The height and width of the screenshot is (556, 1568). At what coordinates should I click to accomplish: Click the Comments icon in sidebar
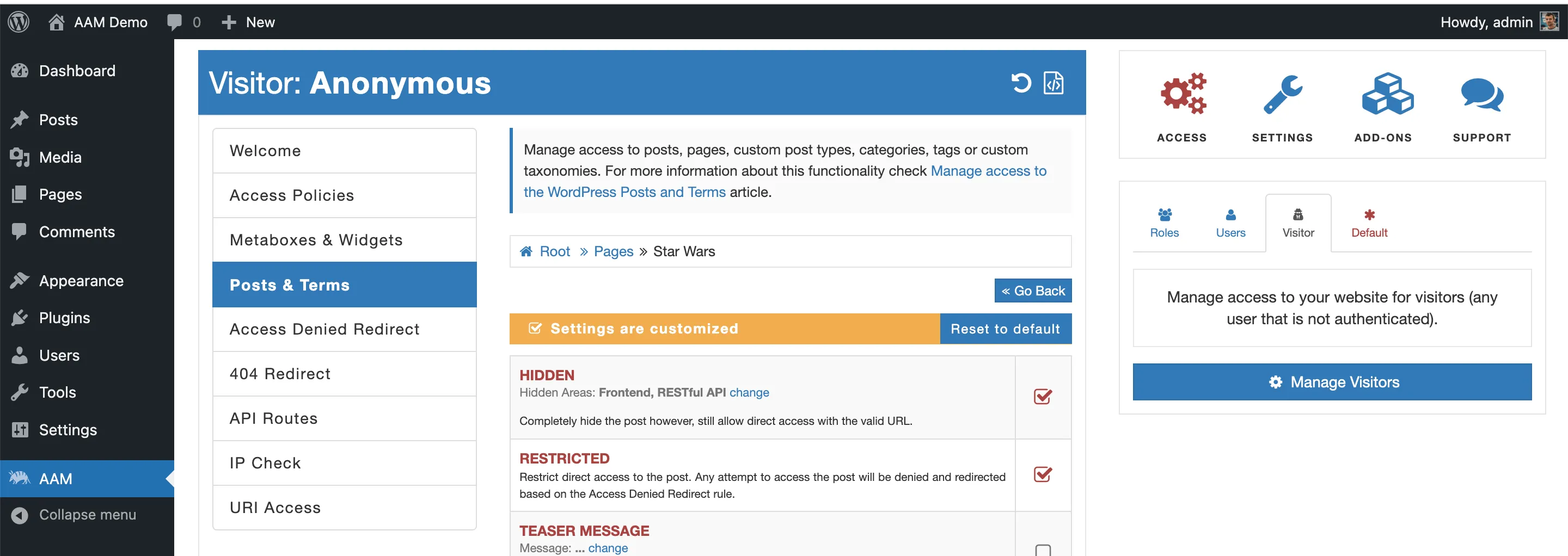click(x=20, y=232)
